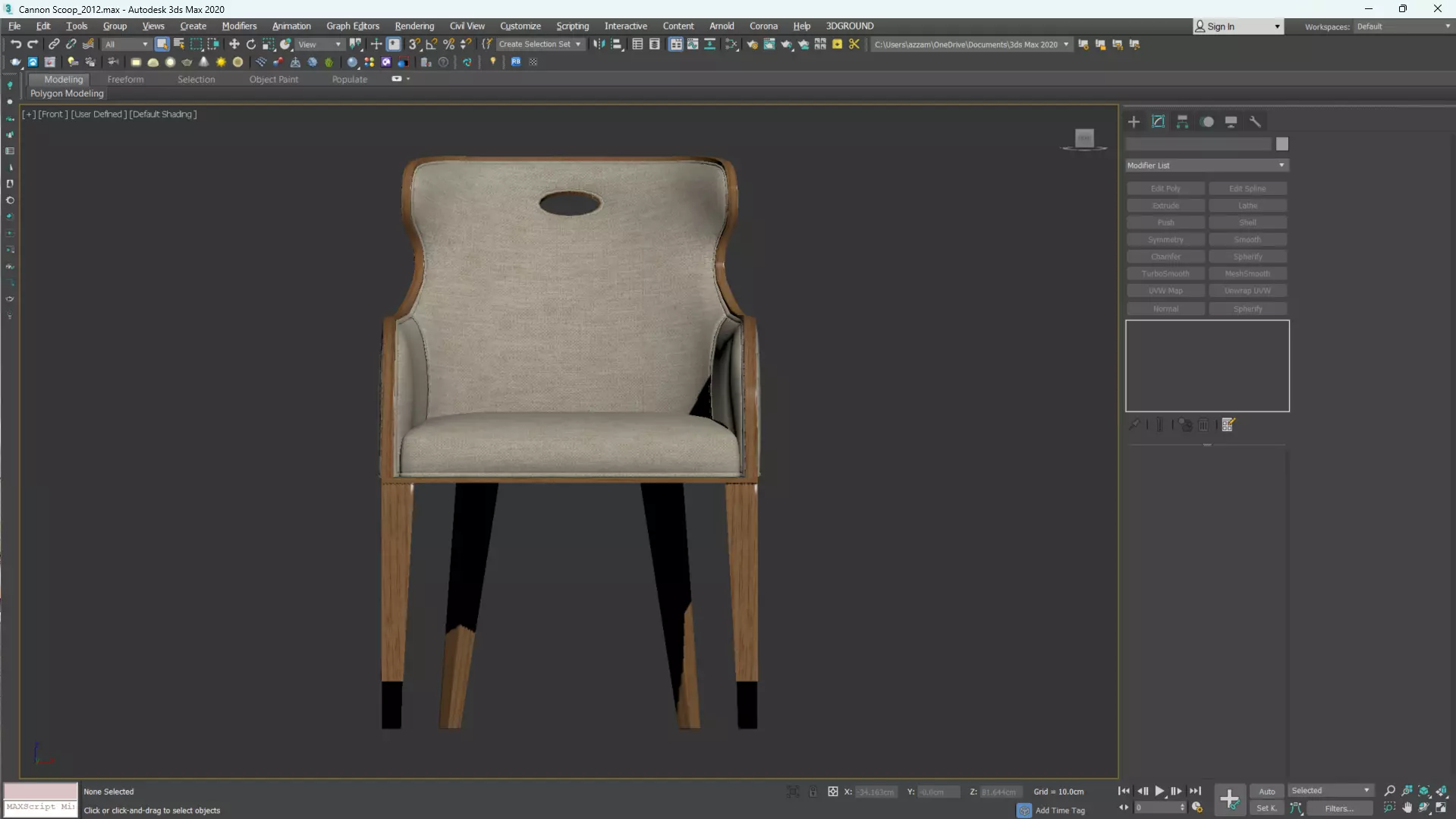Click the Symmetry modifier button
The image size is (1456, 819).
pos(1165,240)
